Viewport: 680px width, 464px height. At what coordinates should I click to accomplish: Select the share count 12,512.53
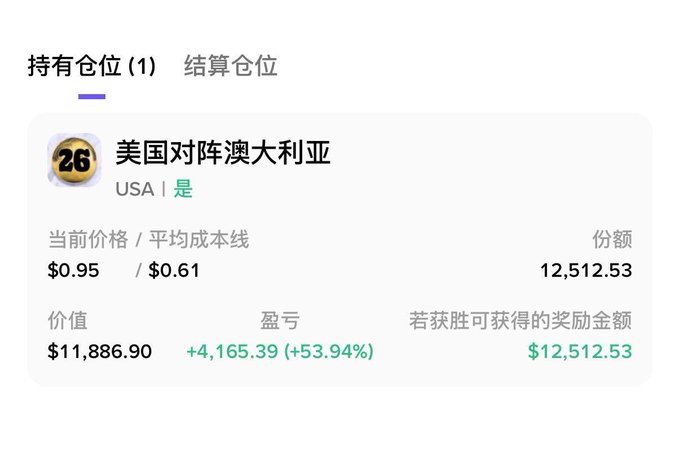click(x=586, y=271)
